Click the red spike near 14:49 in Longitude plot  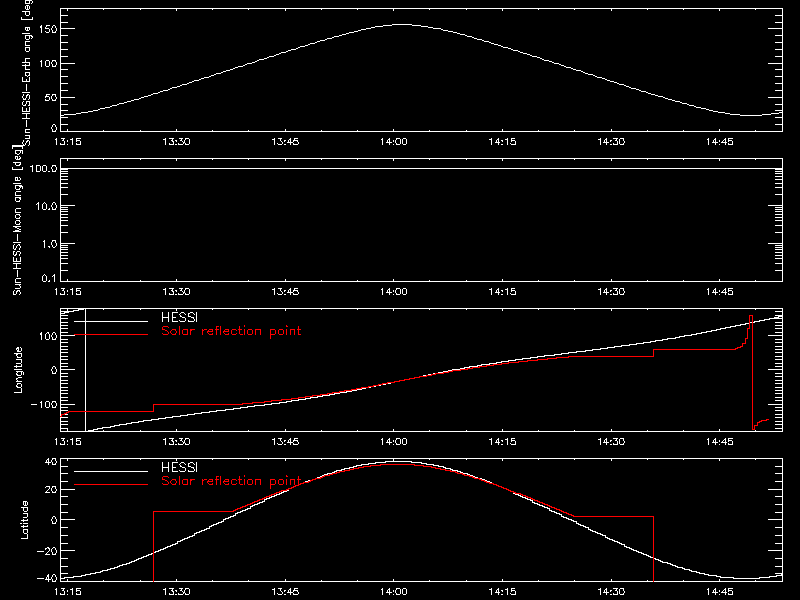pos(752,372)
